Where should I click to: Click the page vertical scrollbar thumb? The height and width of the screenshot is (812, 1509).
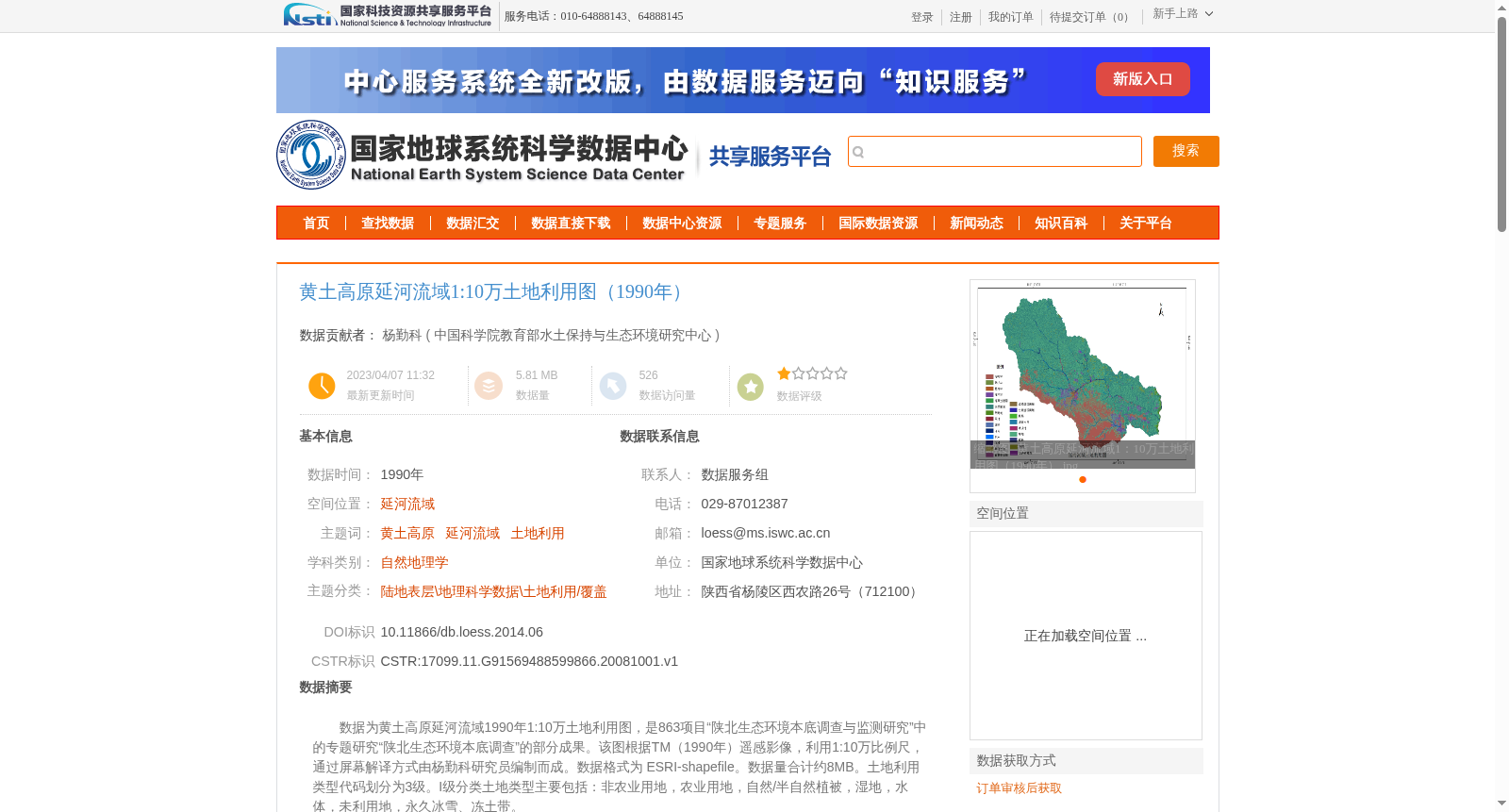pyautogui.click(x=1501, y=124)
